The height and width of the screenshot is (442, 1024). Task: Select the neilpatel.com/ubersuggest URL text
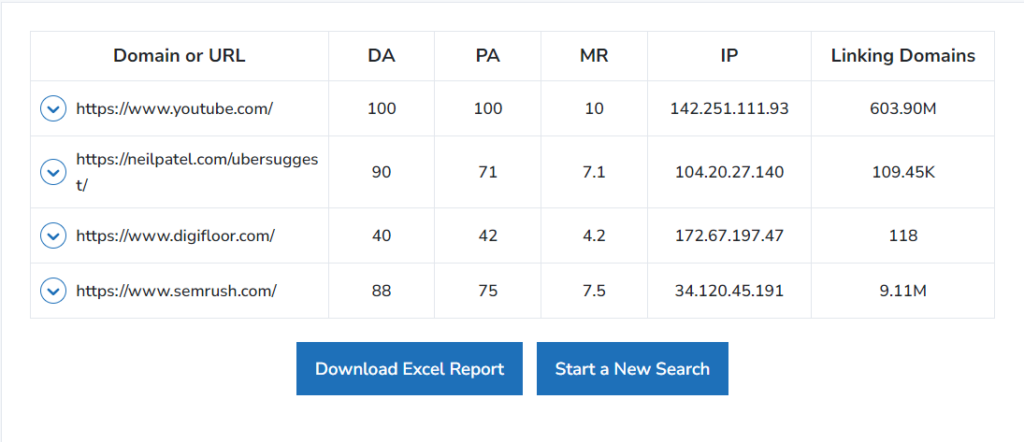click(x=197, y=172)
